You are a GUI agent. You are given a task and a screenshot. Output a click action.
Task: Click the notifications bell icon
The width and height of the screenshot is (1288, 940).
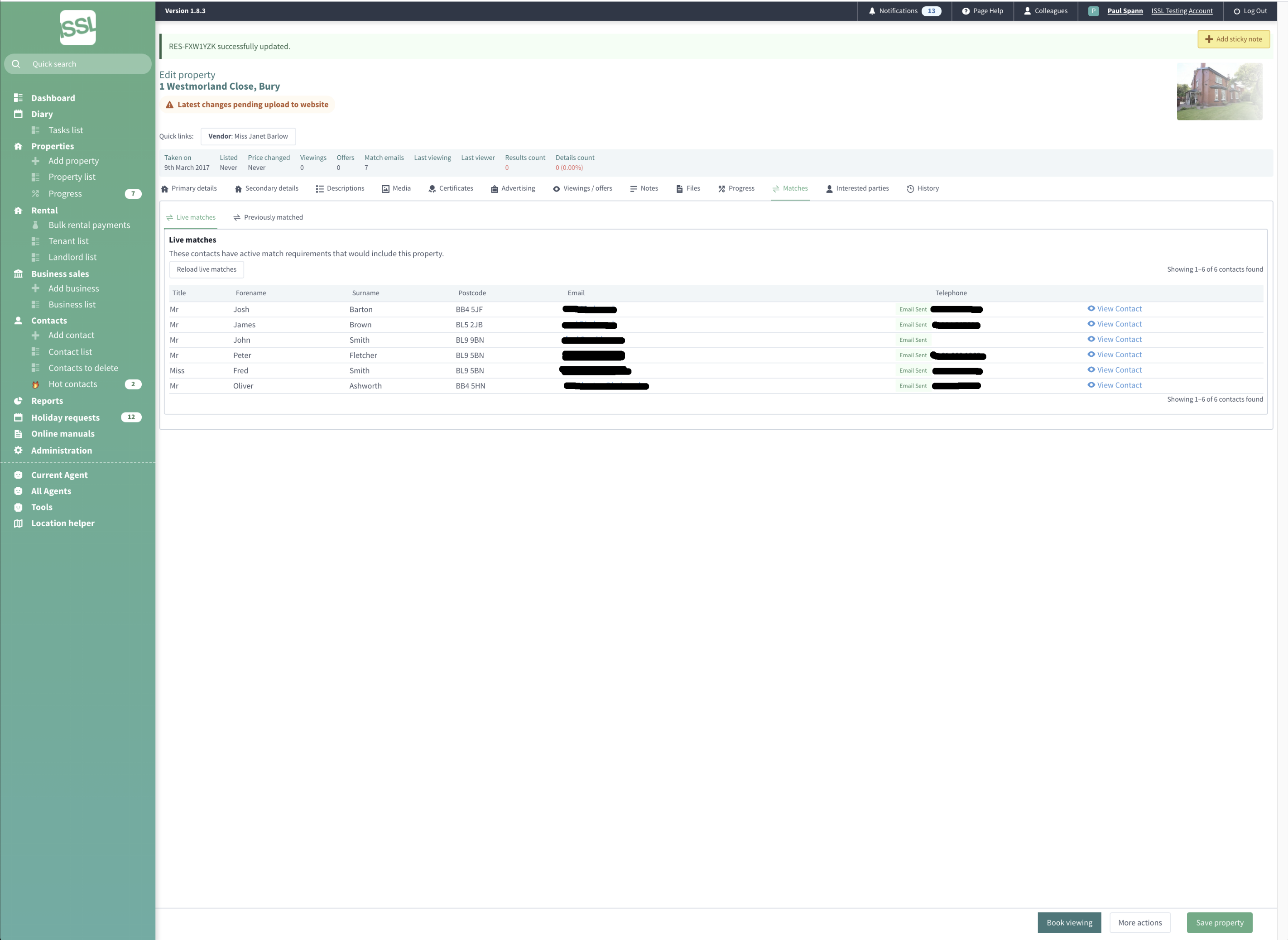click(x=871, y=11)
